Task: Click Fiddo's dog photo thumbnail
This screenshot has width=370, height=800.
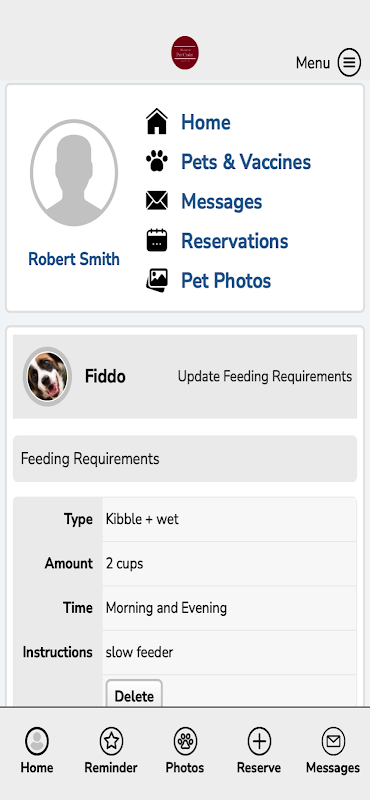Action: tap(47, 377)
